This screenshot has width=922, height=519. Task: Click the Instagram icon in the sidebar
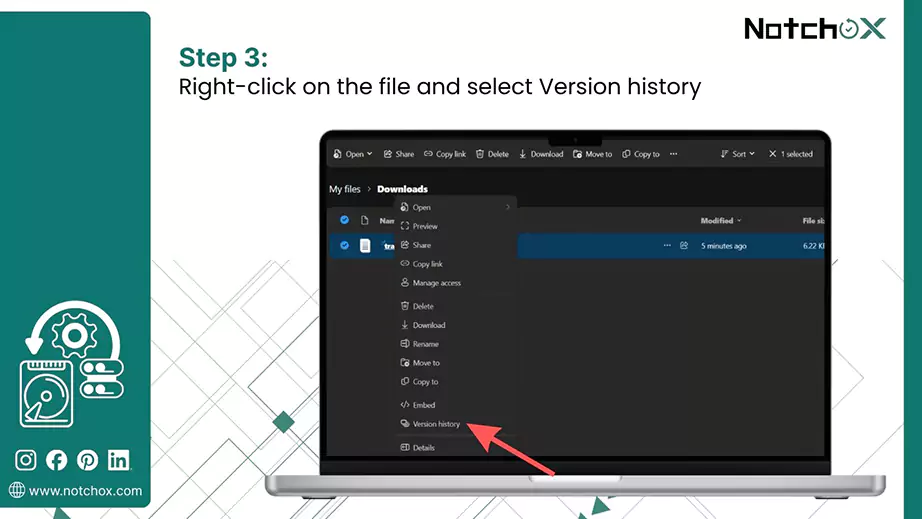click(x=25, y=460)
